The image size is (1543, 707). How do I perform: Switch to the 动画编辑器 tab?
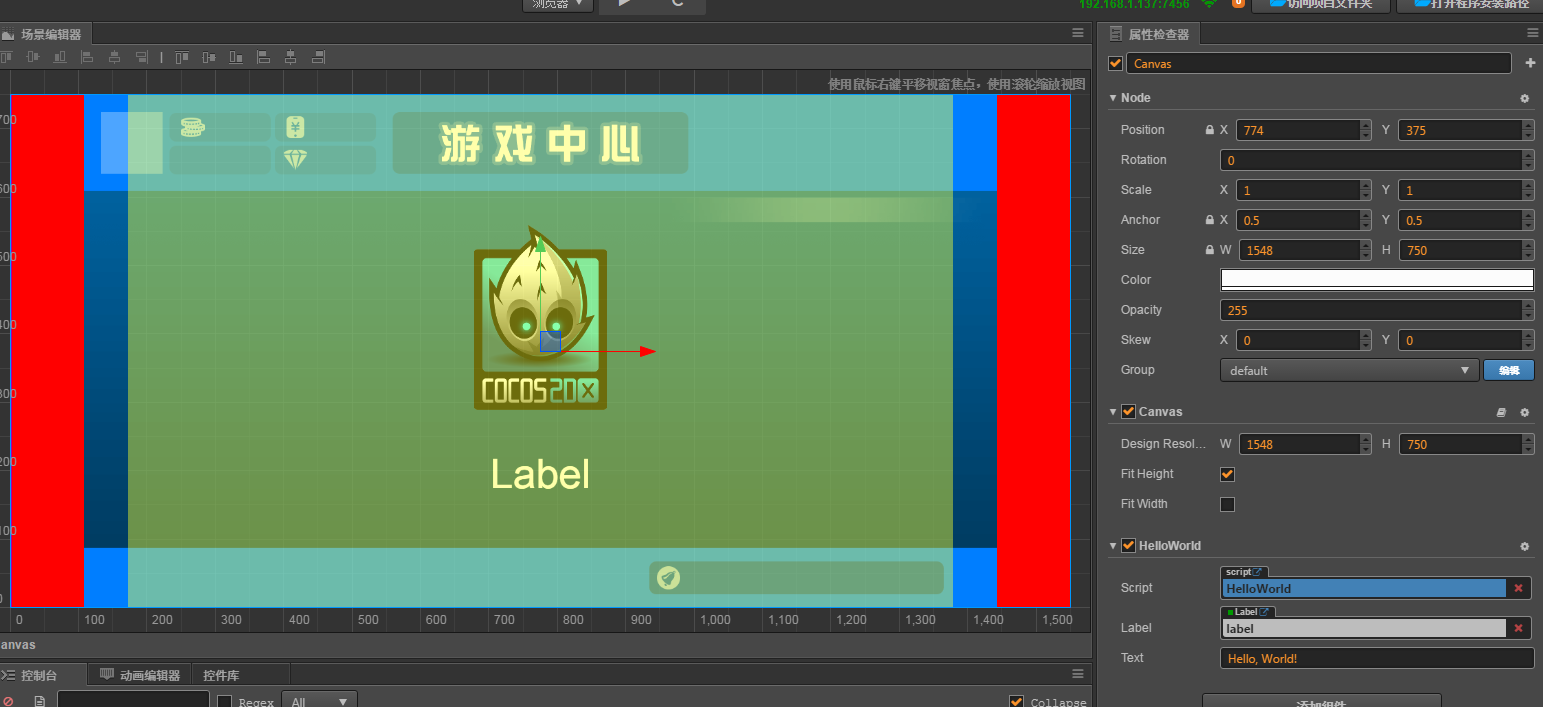[x=140, y=675]
